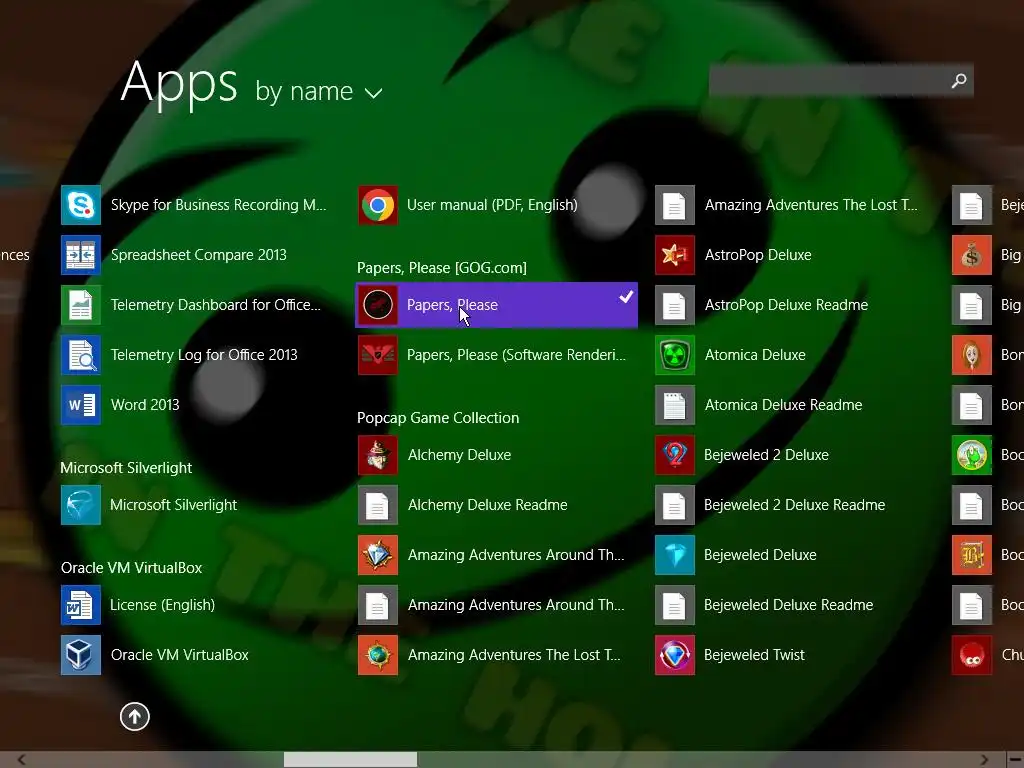
Task: Open User manual (PDF, English) Chrome icon
Action: tap(377, 205)
